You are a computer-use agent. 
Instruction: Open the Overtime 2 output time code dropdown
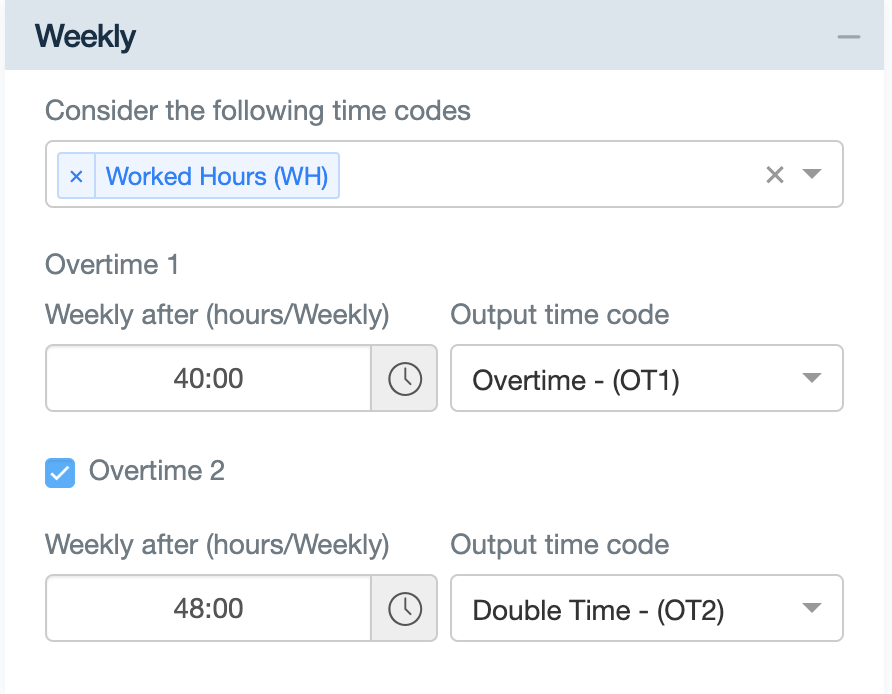click(x=647, y=608)
